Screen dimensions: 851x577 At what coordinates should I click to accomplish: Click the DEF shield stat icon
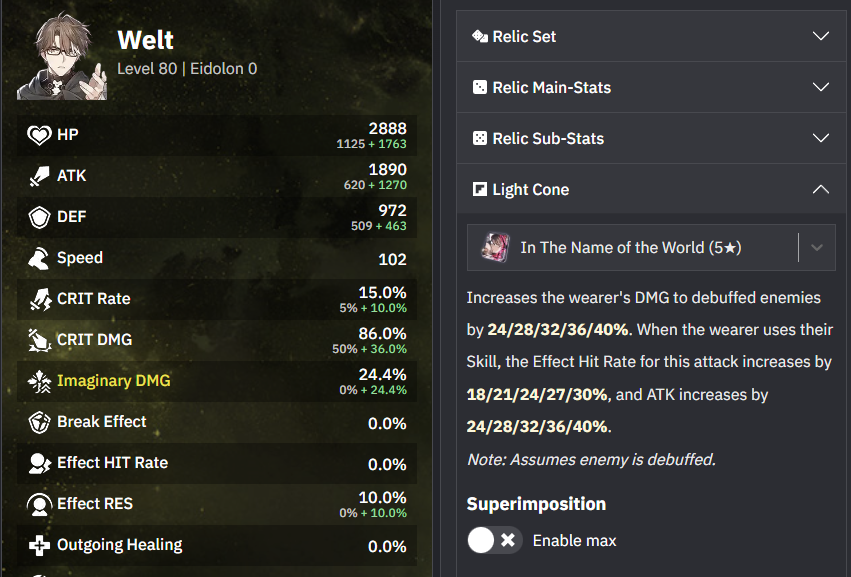point(39,217)
